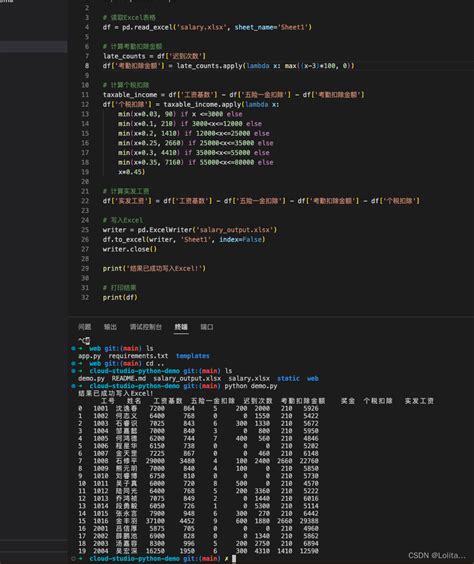The height and width of the screenshot is (564, 474).
Task: Click the command marker dot beside 'web git:(main) ls'
Action: [x=73, y=348]
